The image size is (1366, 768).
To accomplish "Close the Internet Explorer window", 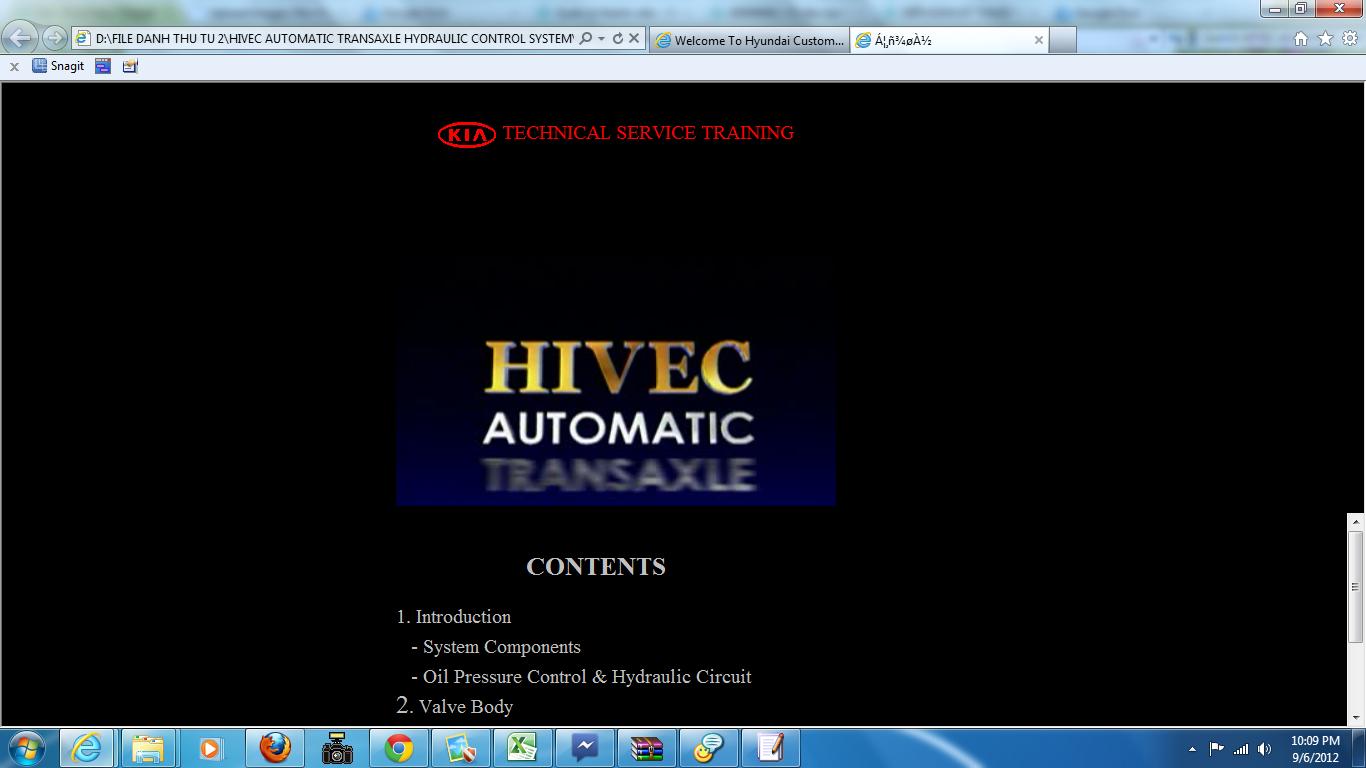I will tap(1338, 8).
